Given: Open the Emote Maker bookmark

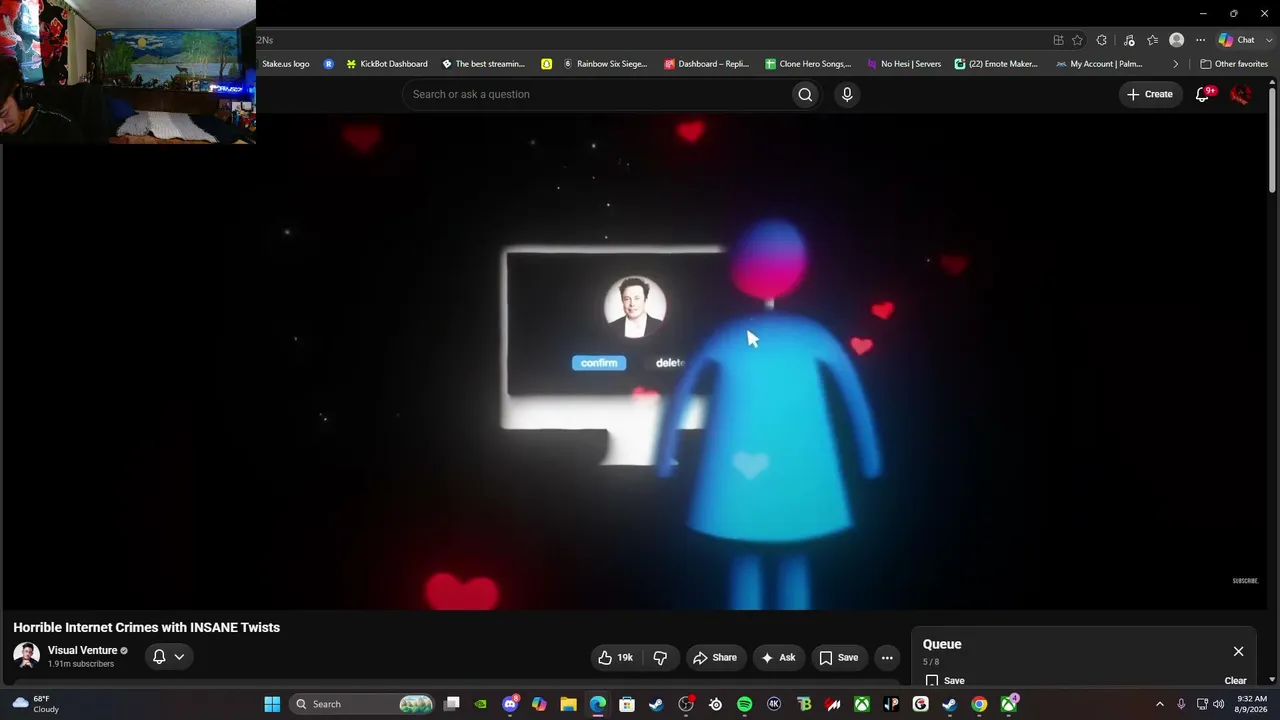Looking at the screenshot, I should [996, 64].
